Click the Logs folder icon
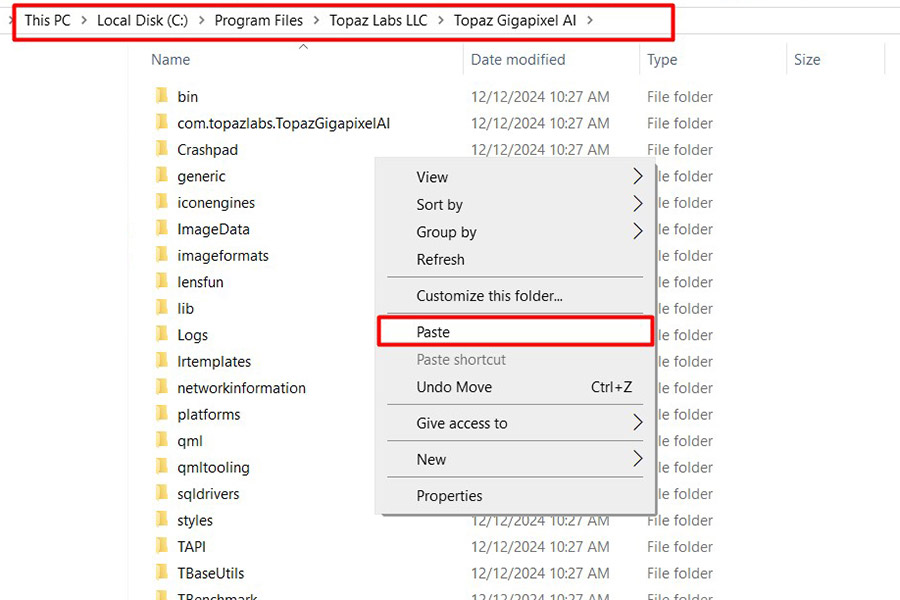 (162, 334)
